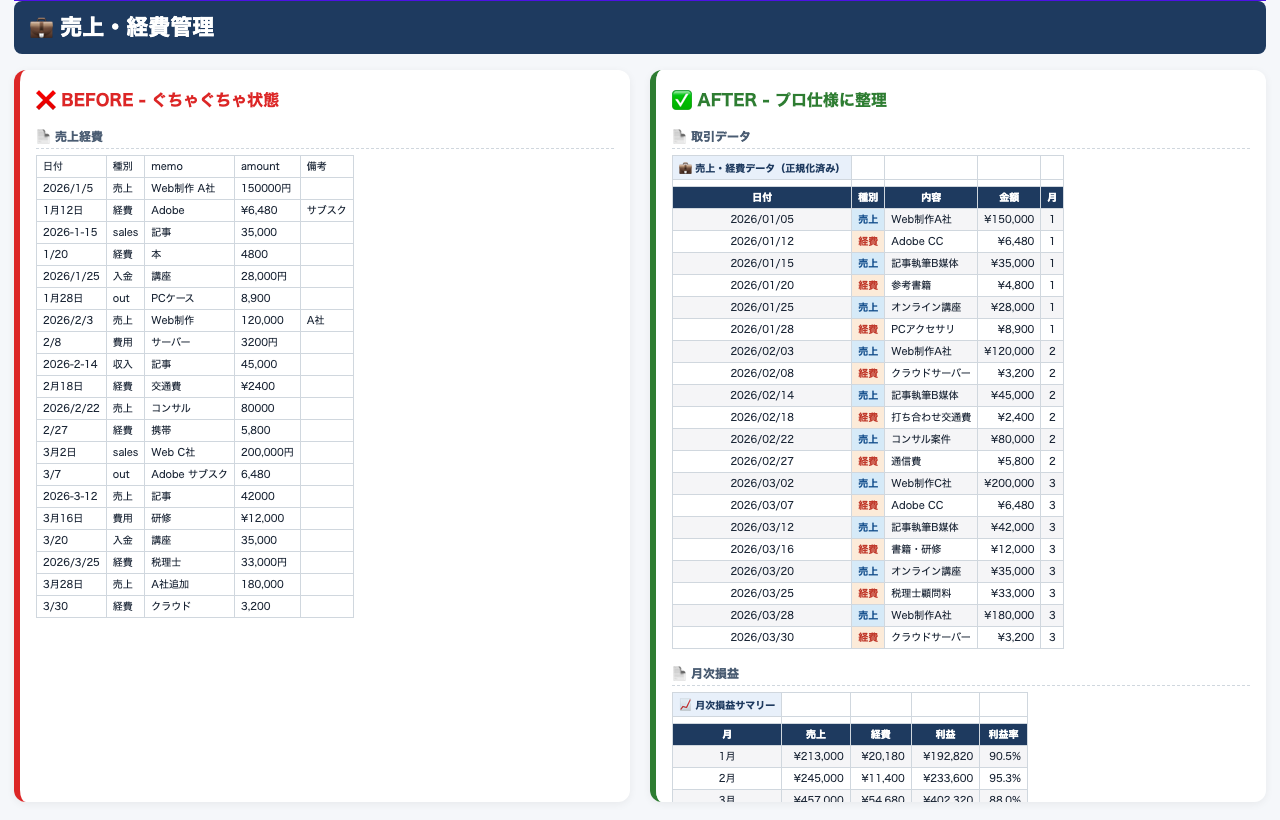Select the 打ち合わせ交通費 cell

(931, 418)
